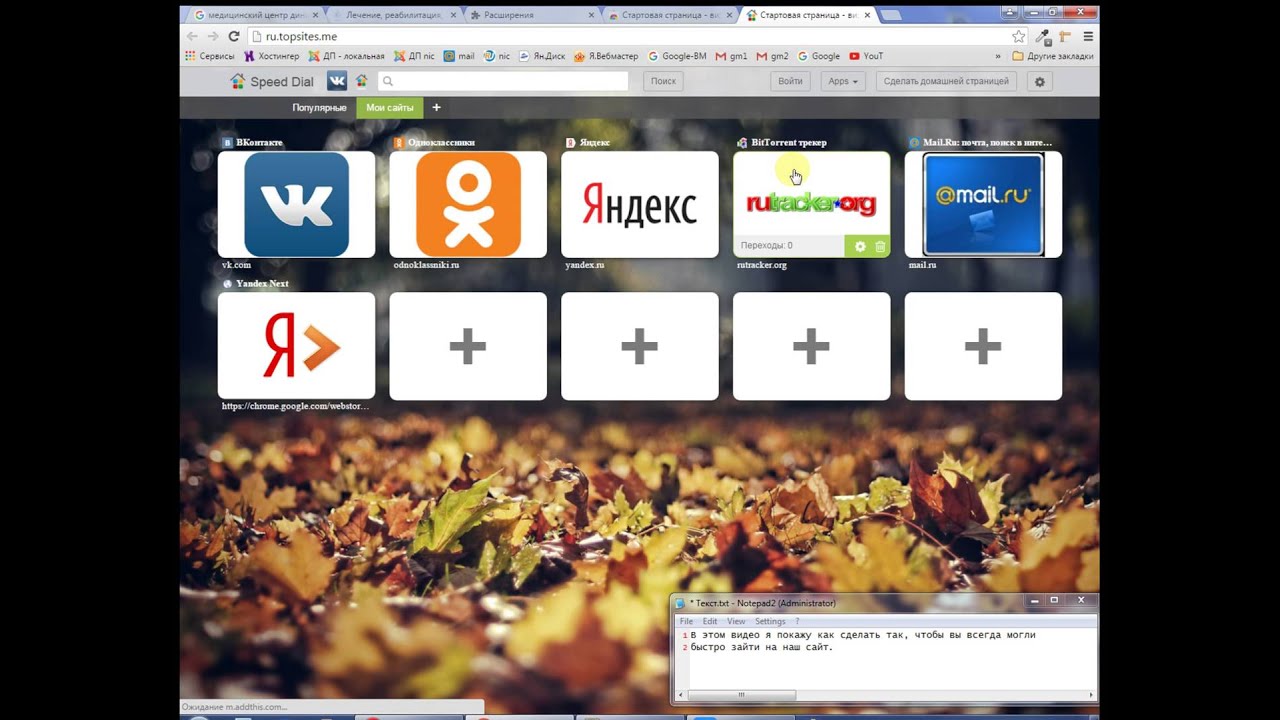Open Notepad2 Settings menu
Image resolution: width=1280 pixels, height=720 pixels.
tap(770, 621)
